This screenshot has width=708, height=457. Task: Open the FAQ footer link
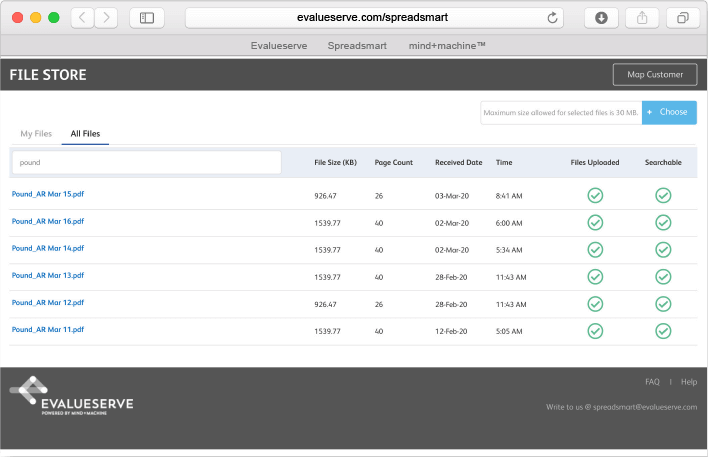[652, 382]
